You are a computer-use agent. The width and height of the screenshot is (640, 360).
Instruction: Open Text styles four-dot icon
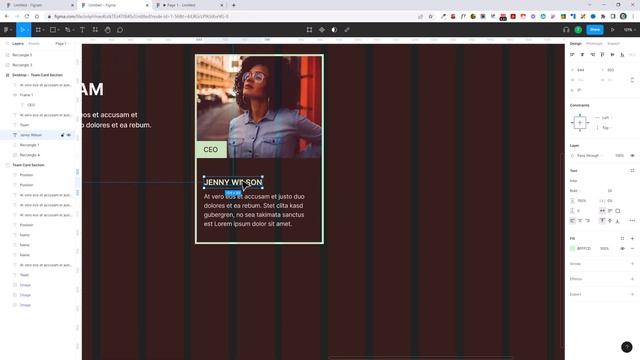[x=632, y=171]
